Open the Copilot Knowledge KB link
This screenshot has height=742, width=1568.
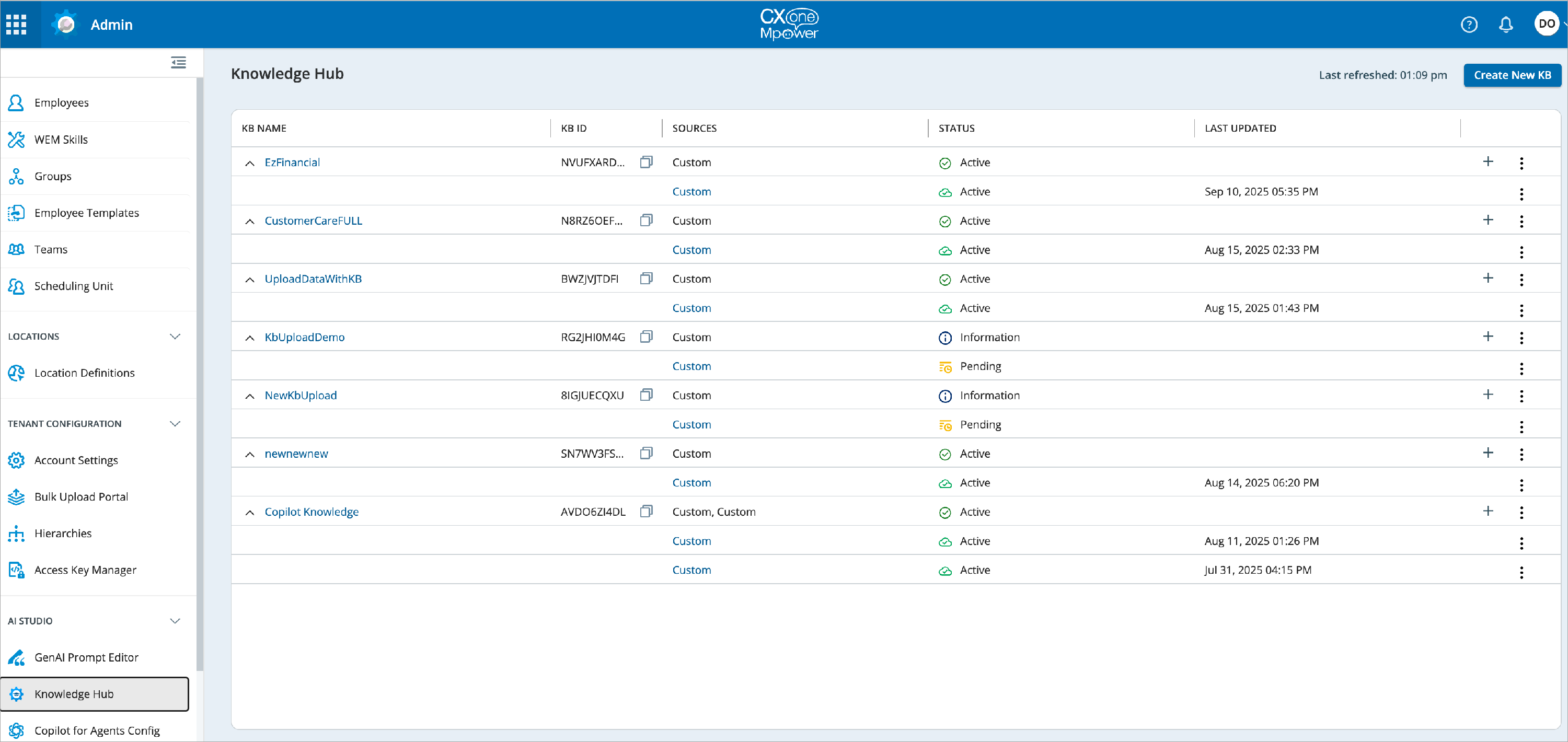tap(312, 512)
